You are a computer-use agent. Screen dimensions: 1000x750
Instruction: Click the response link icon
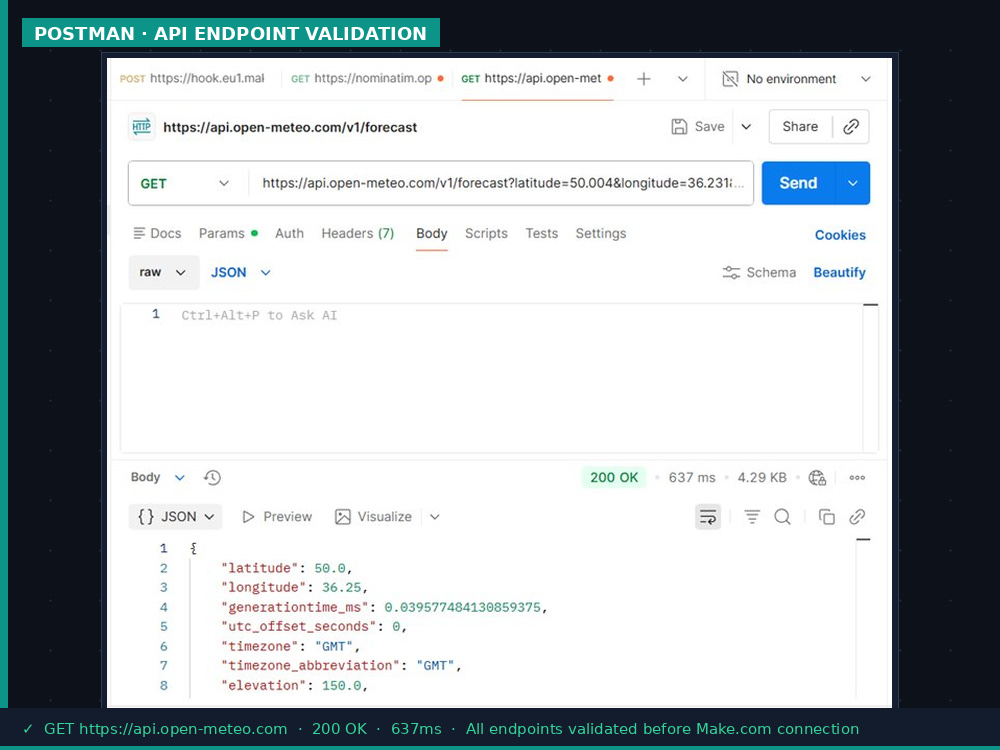(857, 517)
